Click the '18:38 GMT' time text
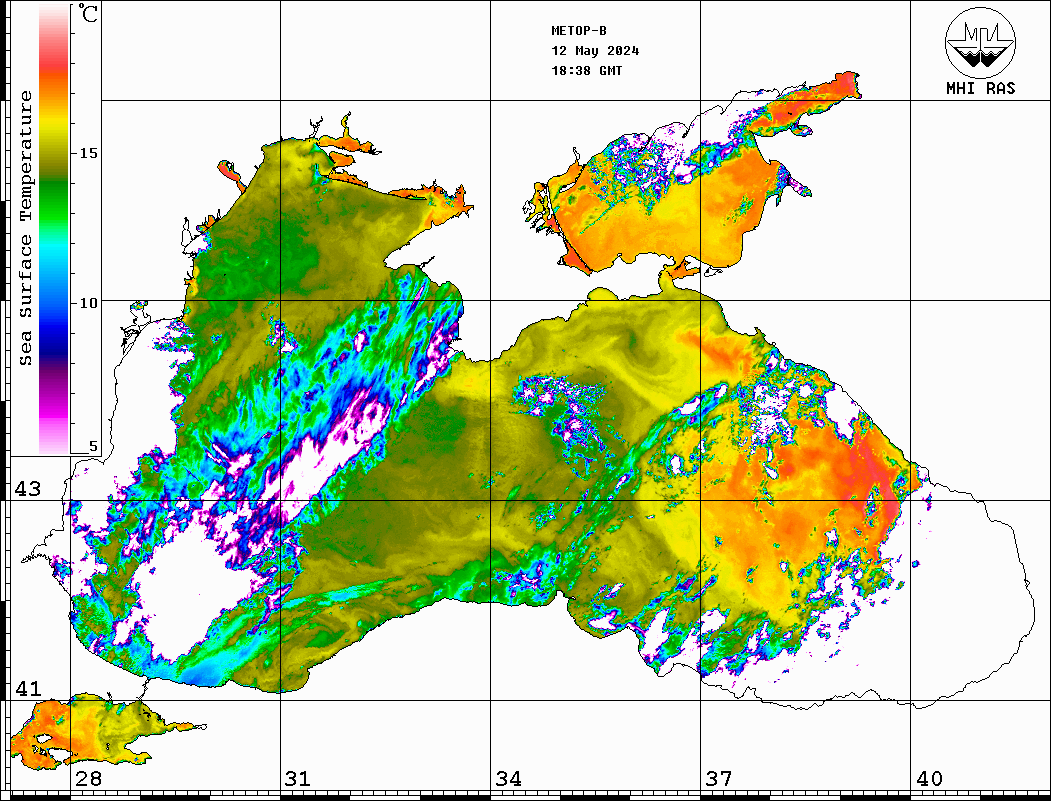The image size is (1051, 801). (x=586, y=70)
